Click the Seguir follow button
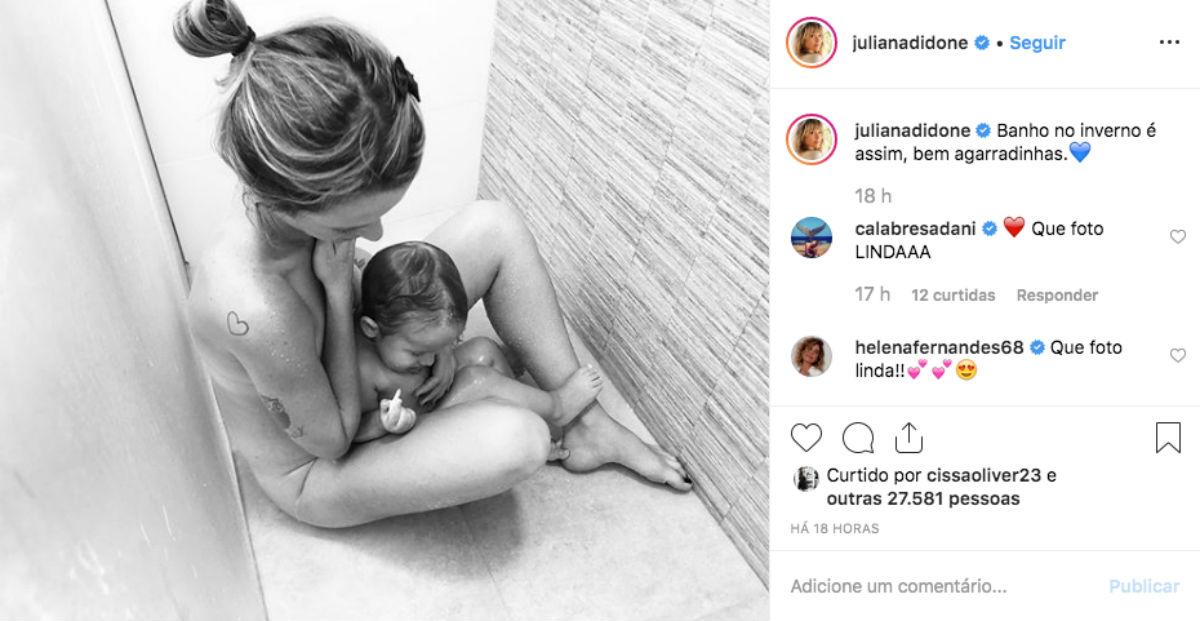The height and width of the screenshot is (621, 1200). (x=1037, y=43)
